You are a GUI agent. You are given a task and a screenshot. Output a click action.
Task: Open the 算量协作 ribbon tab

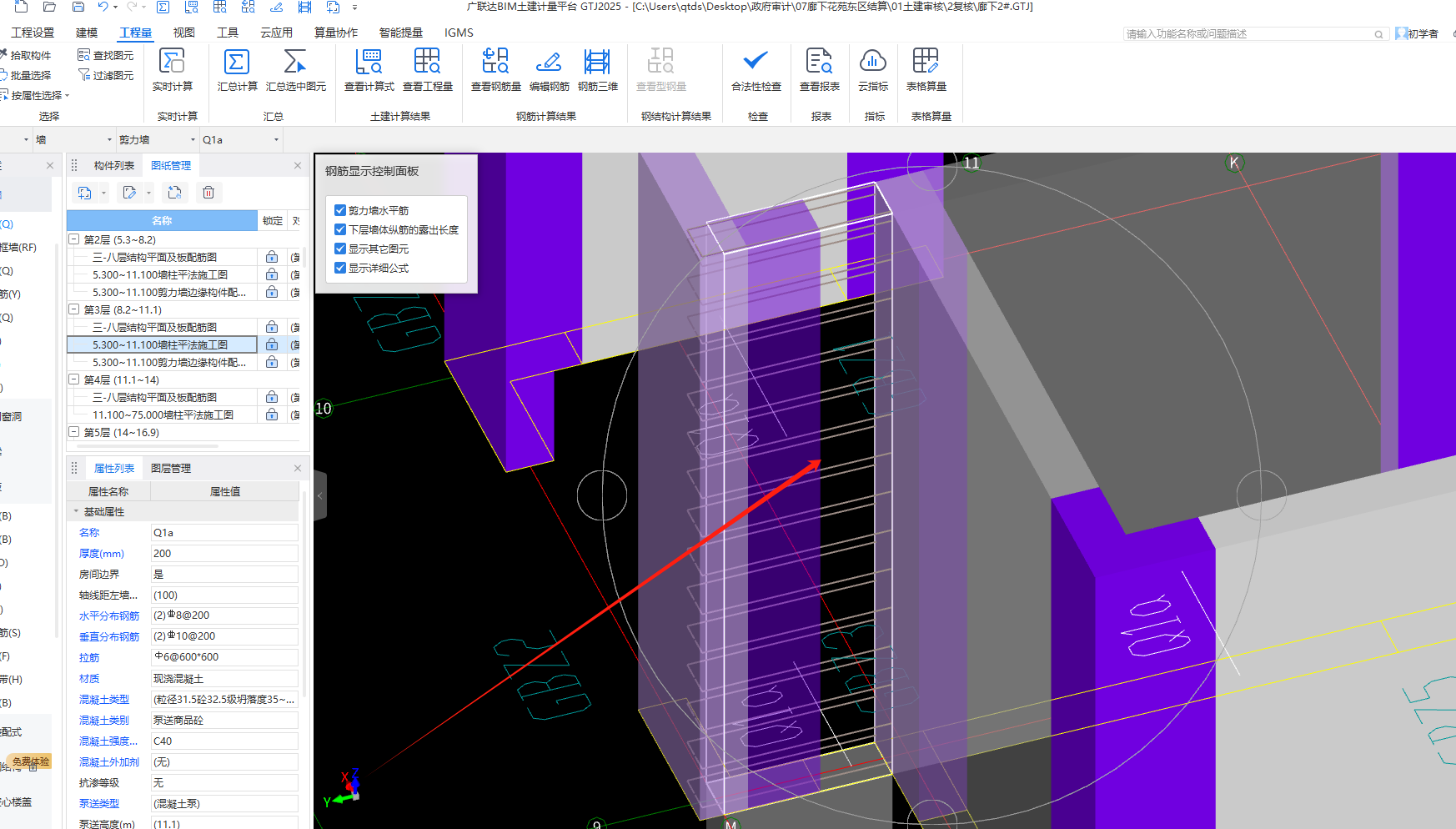tap(336, 33)
